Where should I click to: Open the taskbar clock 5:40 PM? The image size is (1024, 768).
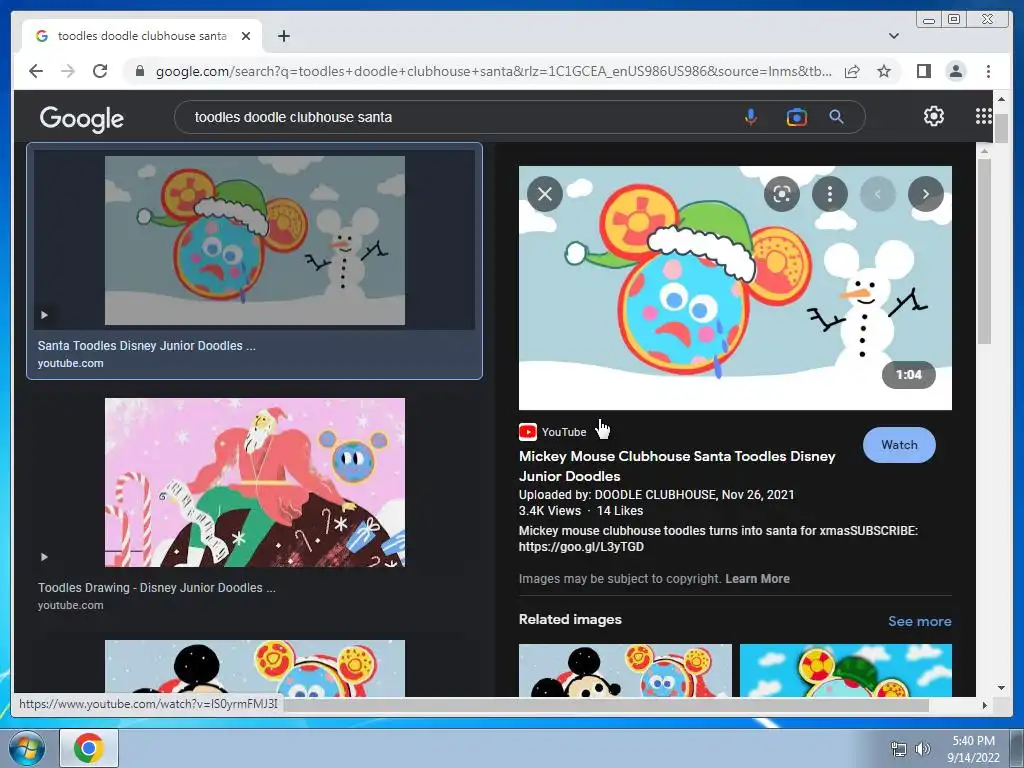tap(973, 749)
